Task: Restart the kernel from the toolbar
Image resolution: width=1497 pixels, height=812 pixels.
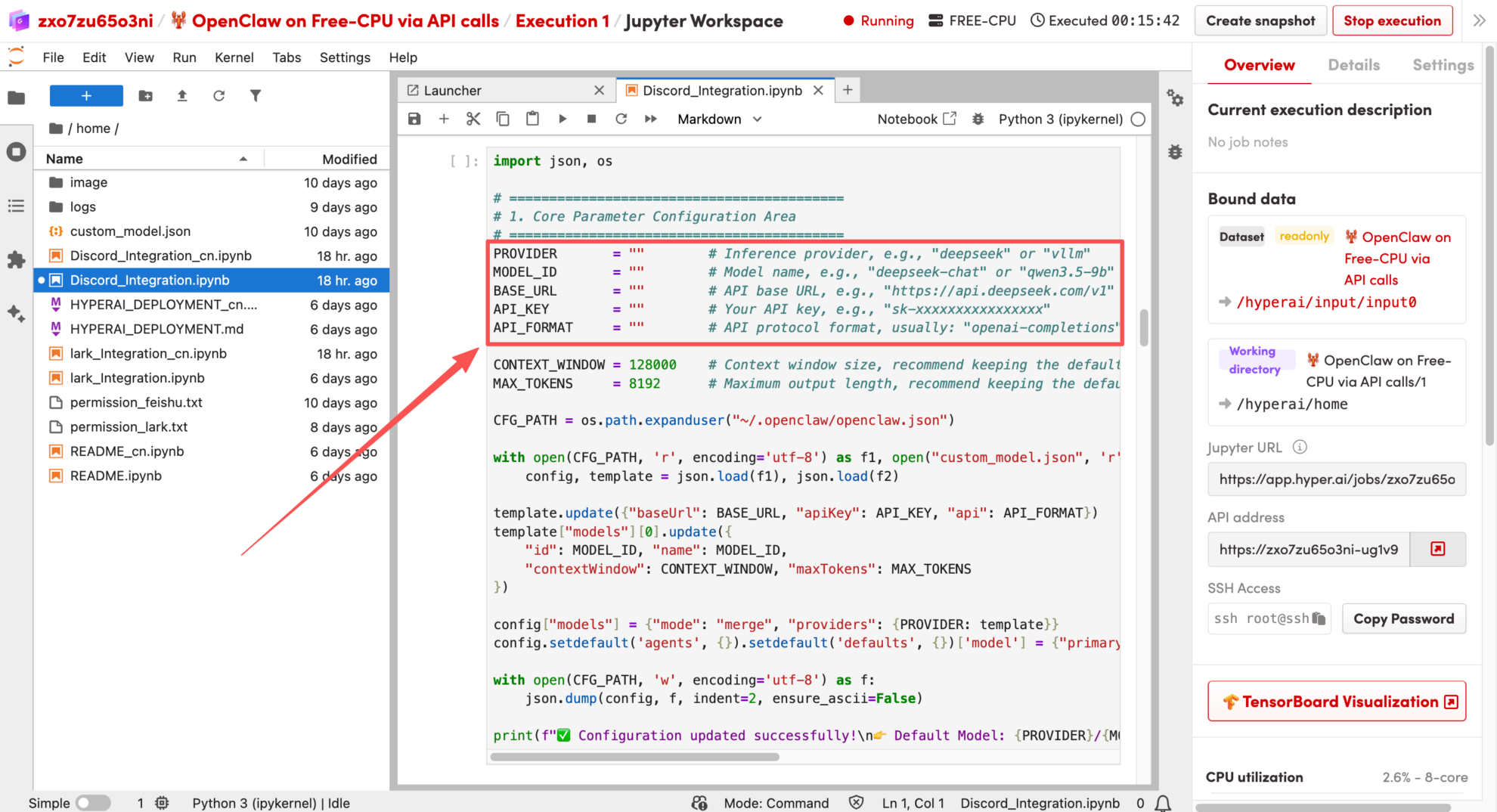Action: coord(621,119)
